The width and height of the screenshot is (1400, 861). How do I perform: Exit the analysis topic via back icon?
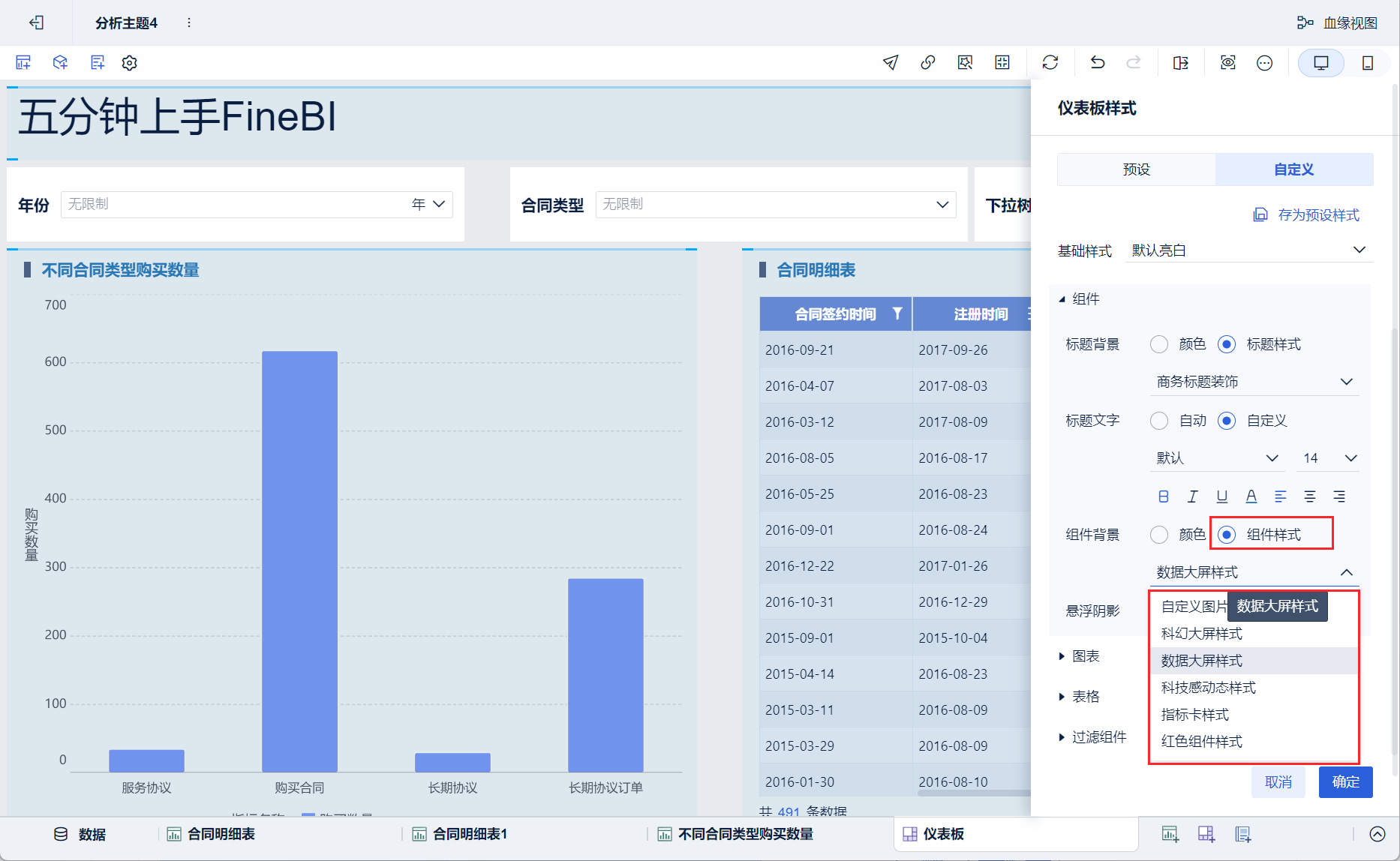(x=36, y=22)
